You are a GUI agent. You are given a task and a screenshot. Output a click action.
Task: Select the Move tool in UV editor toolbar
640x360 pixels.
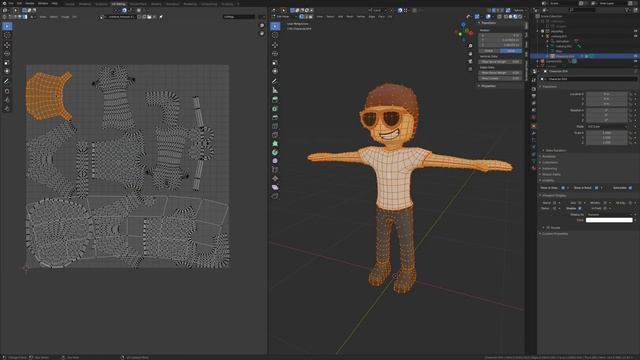coord(7,45)
